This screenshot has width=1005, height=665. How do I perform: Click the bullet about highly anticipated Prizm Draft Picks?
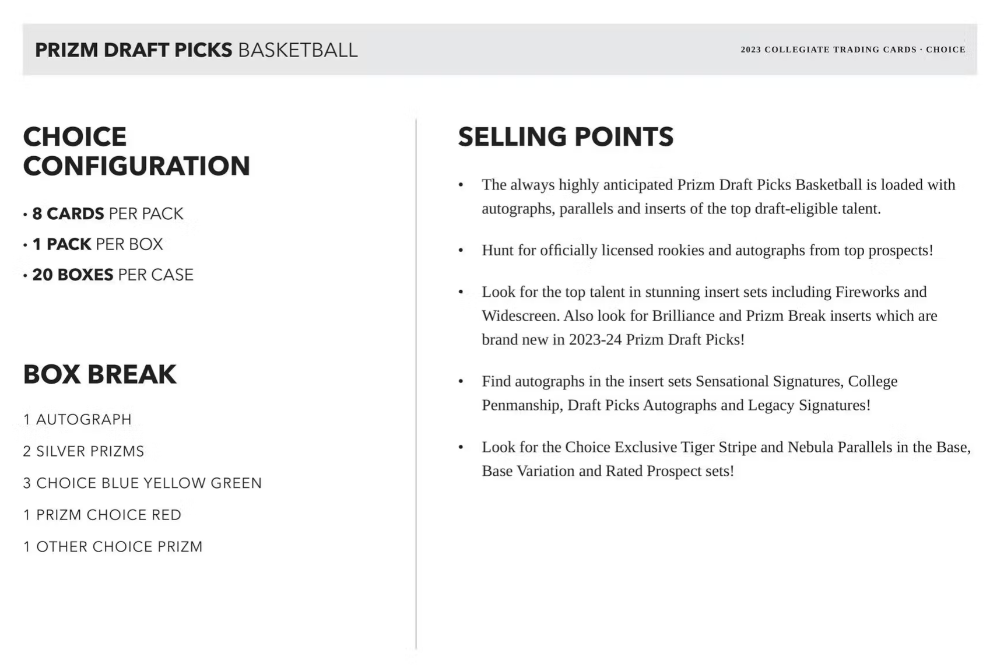click(716, 197)
